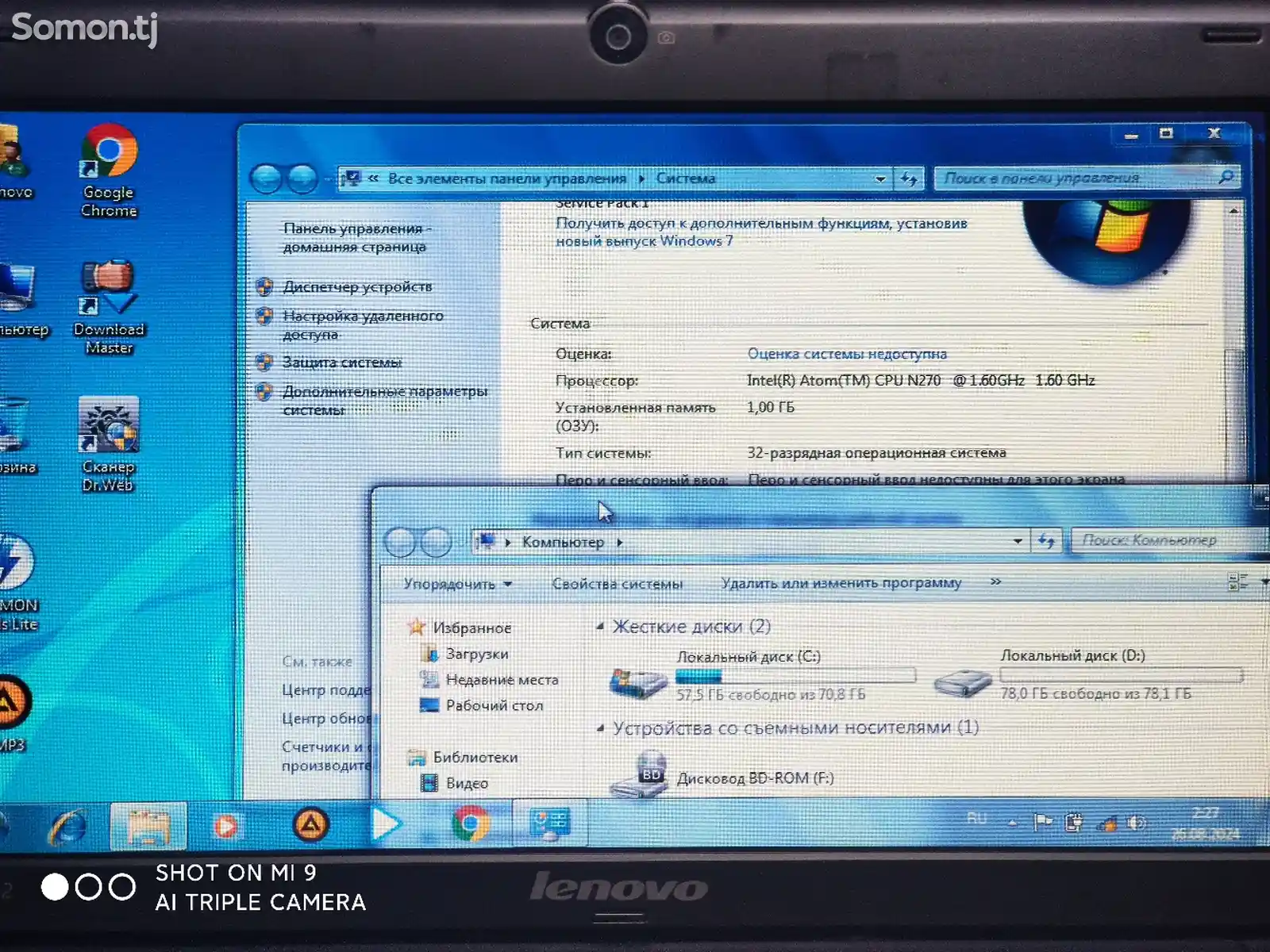Show more toolbar commands chevron
The image size is (1270, 952).
(x=995, y=582)
